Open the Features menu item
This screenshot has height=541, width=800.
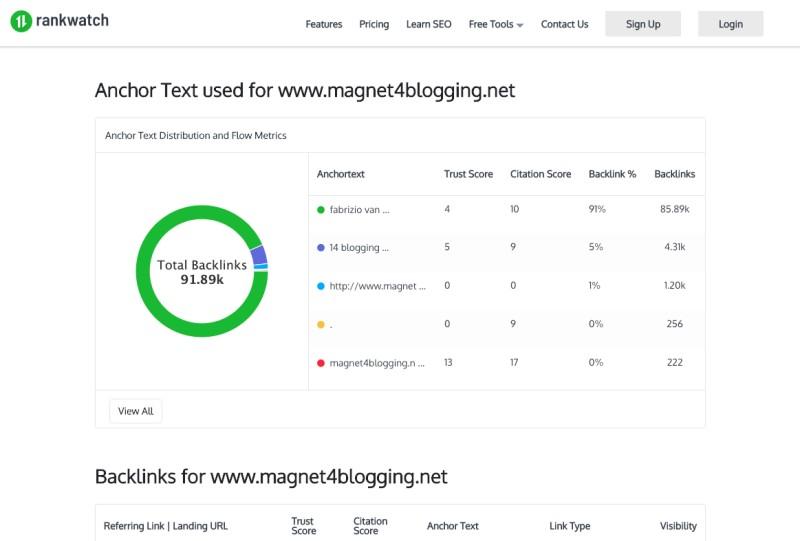pos(323,24)
